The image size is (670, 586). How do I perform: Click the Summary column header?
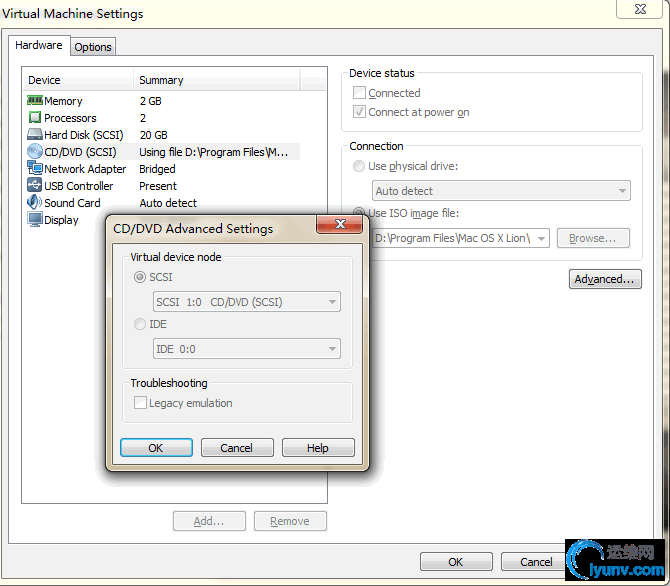(x=217, y=80)
